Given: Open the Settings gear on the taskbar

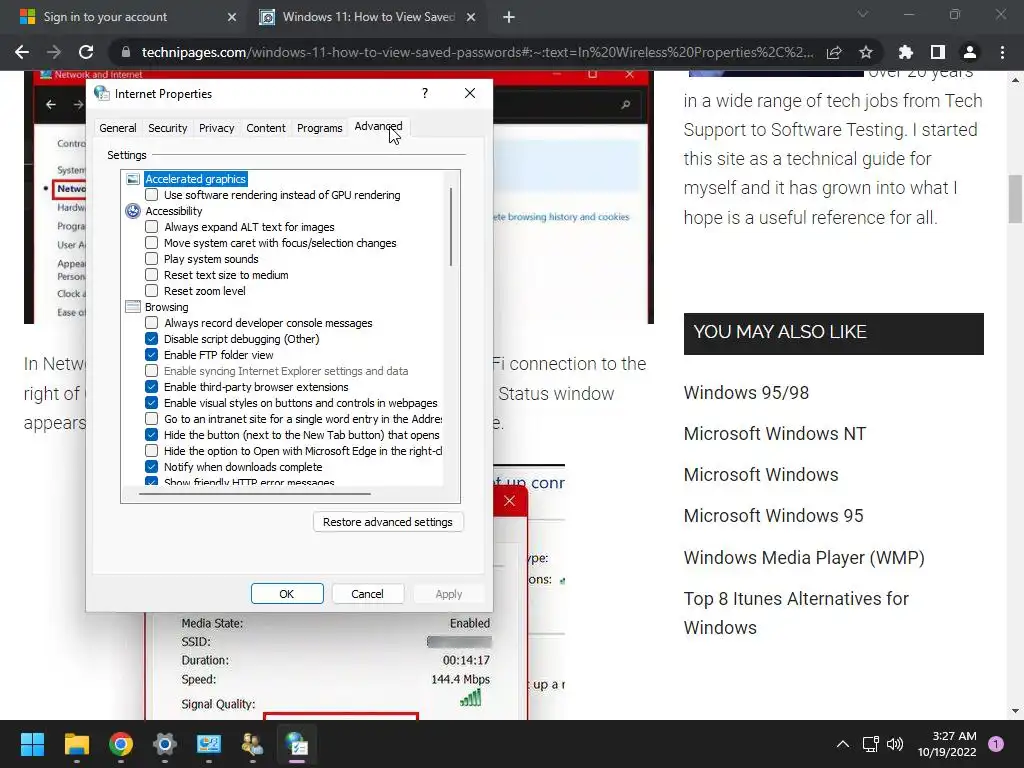Looking at the screenshot, I should pyautogui.click(x=165, y=744).
